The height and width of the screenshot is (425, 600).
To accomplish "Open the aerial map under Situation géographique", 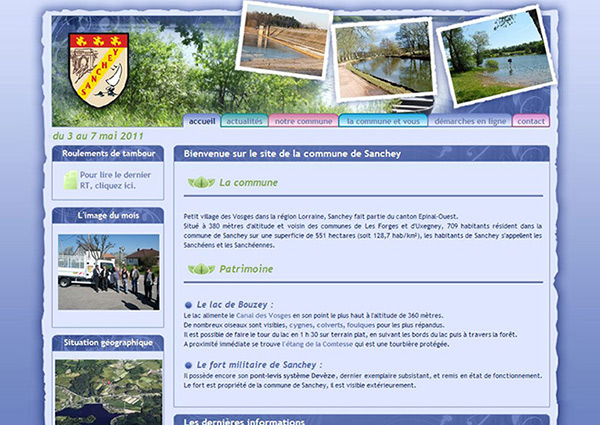I will pos(109,392).
